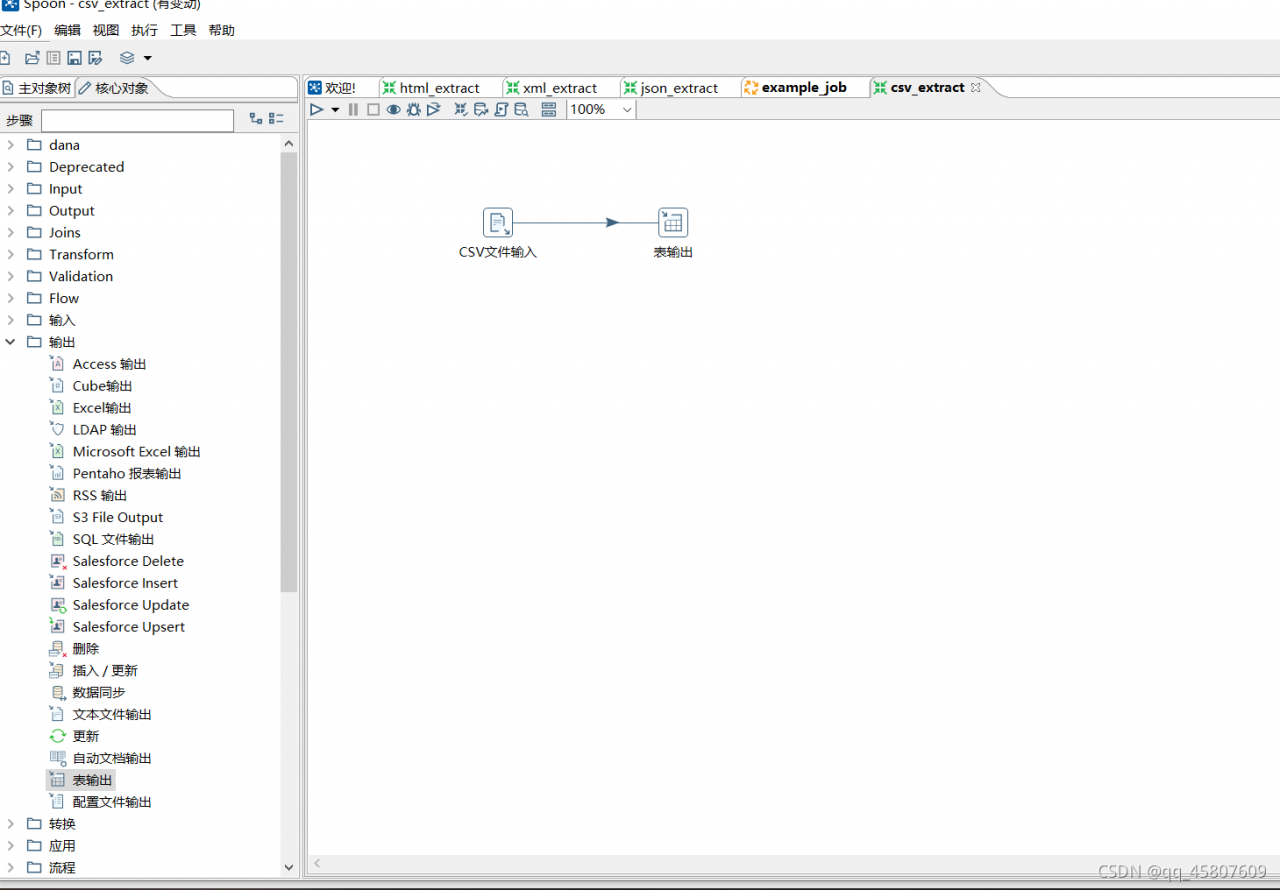Click the expand tree icon beside search
The width and height of the screenshot is (1280, 890).
(x=256, y=119)
